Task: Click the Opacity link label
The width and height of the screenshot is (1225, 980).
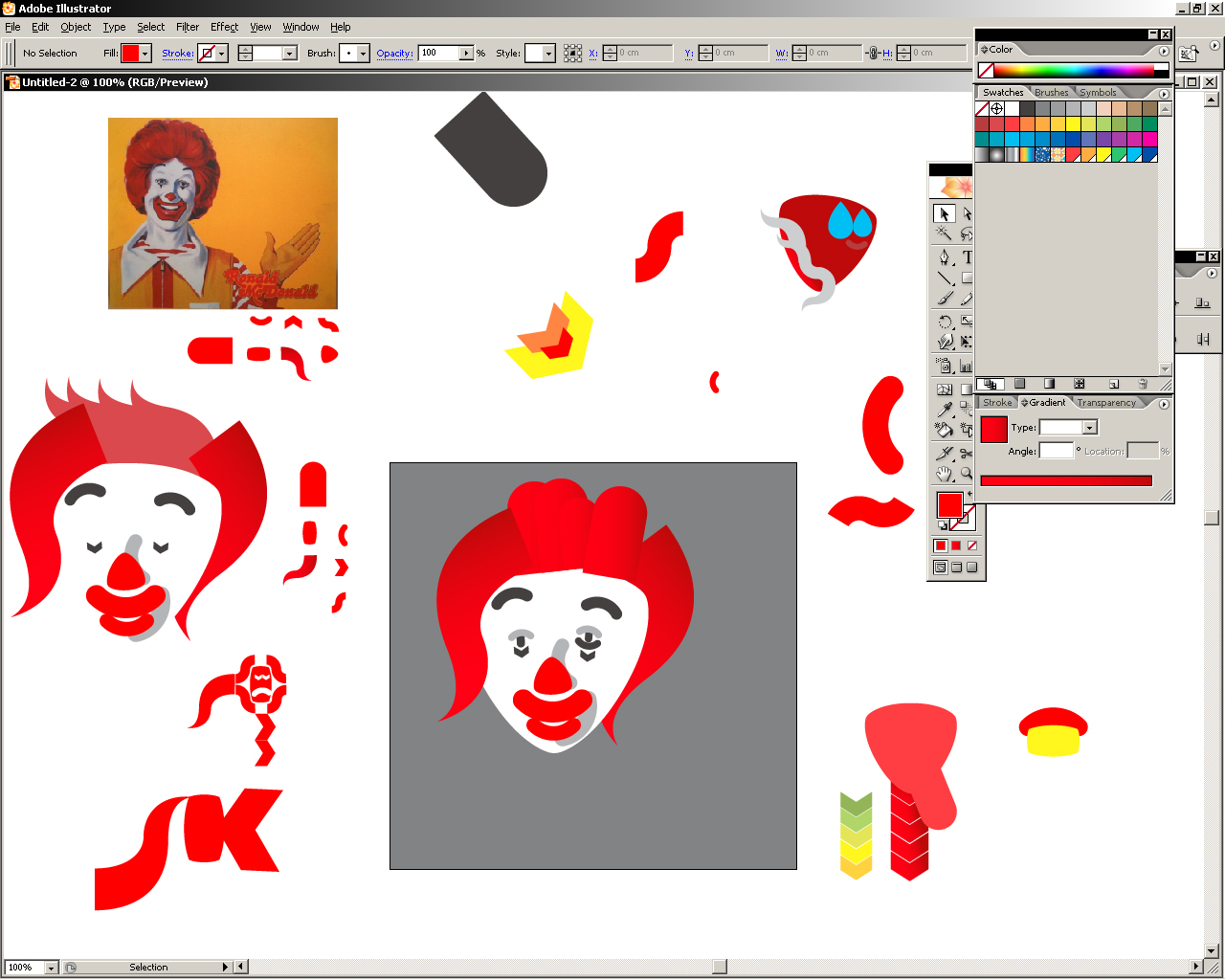Action: [393, 54]
